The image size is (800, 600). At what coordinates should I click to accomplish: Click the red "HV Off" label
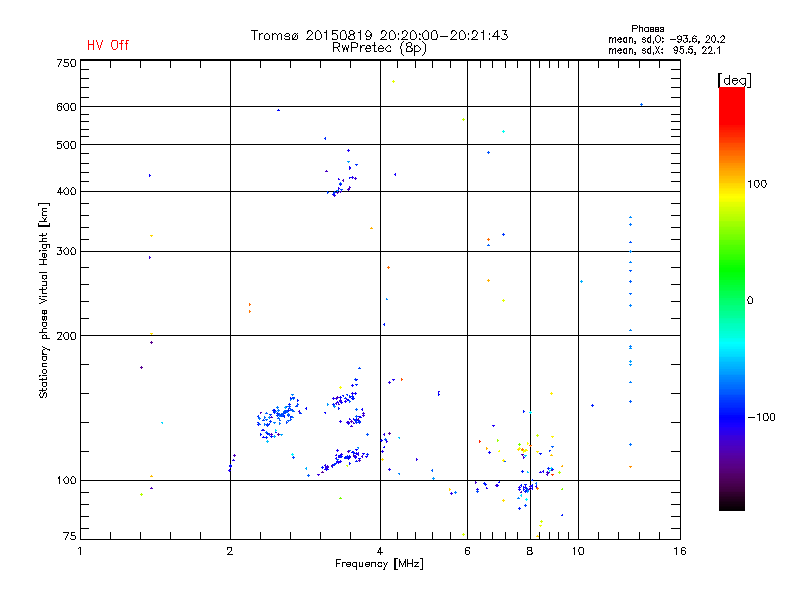point(108,45)
